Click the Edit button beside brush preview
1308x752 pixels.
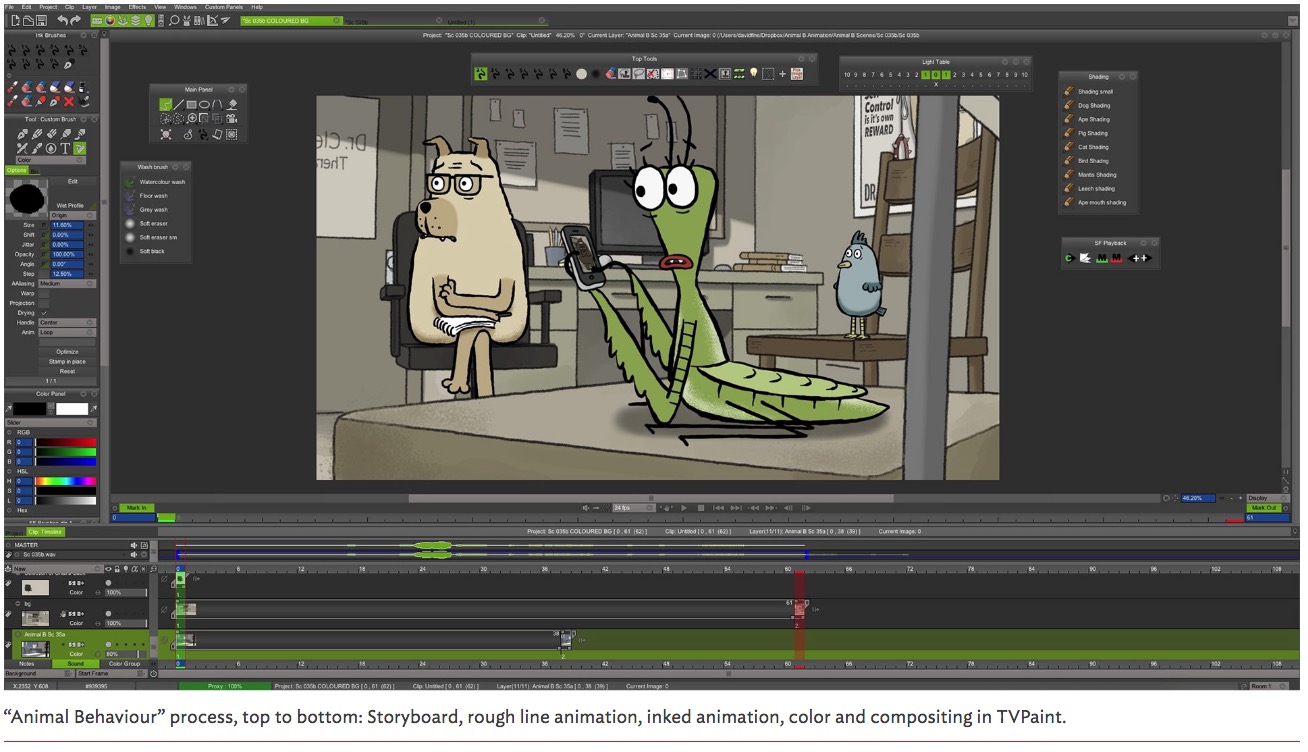[x=73, y=182]
